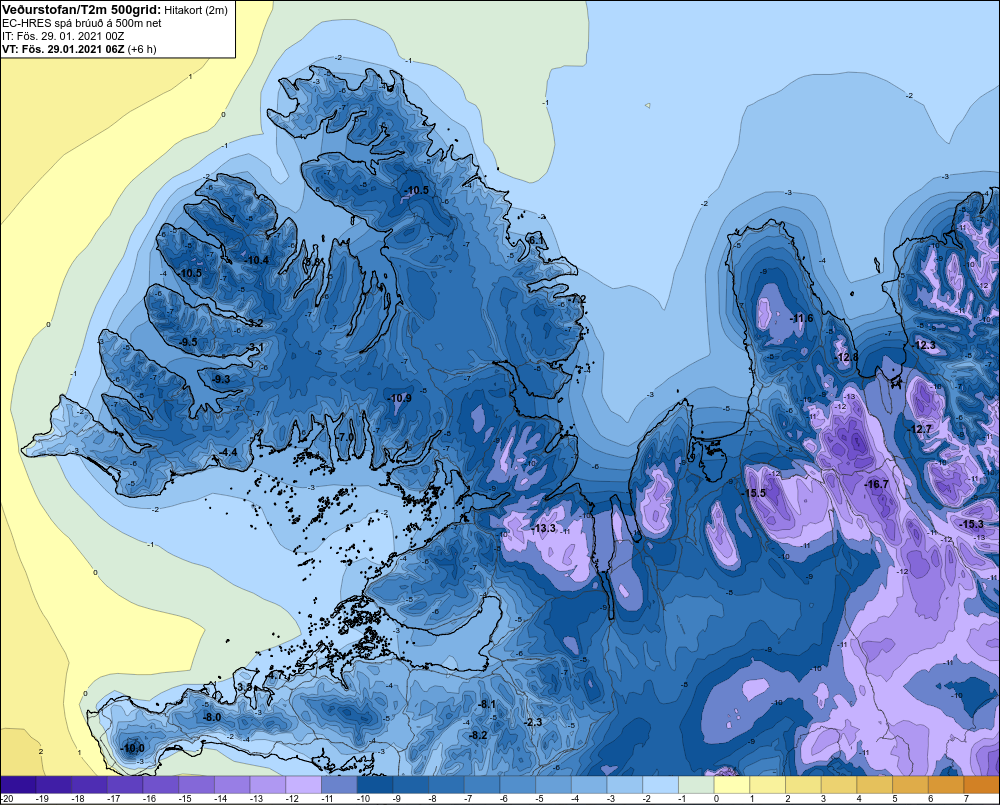Click the -15.3 temperature label
This screenshot has width=1000, height=805.
(971, 524)
